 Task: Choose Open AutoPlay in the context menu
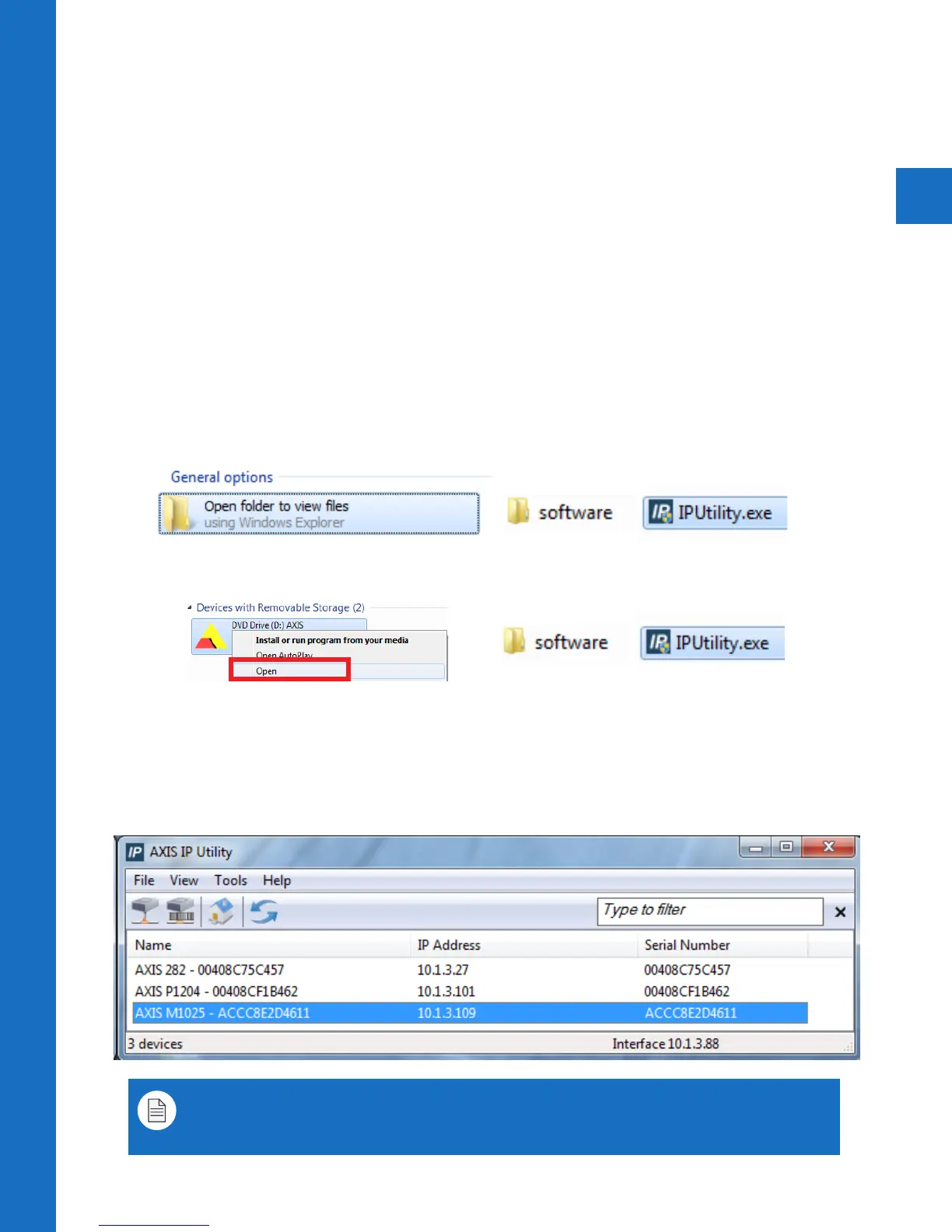(284, 656)
